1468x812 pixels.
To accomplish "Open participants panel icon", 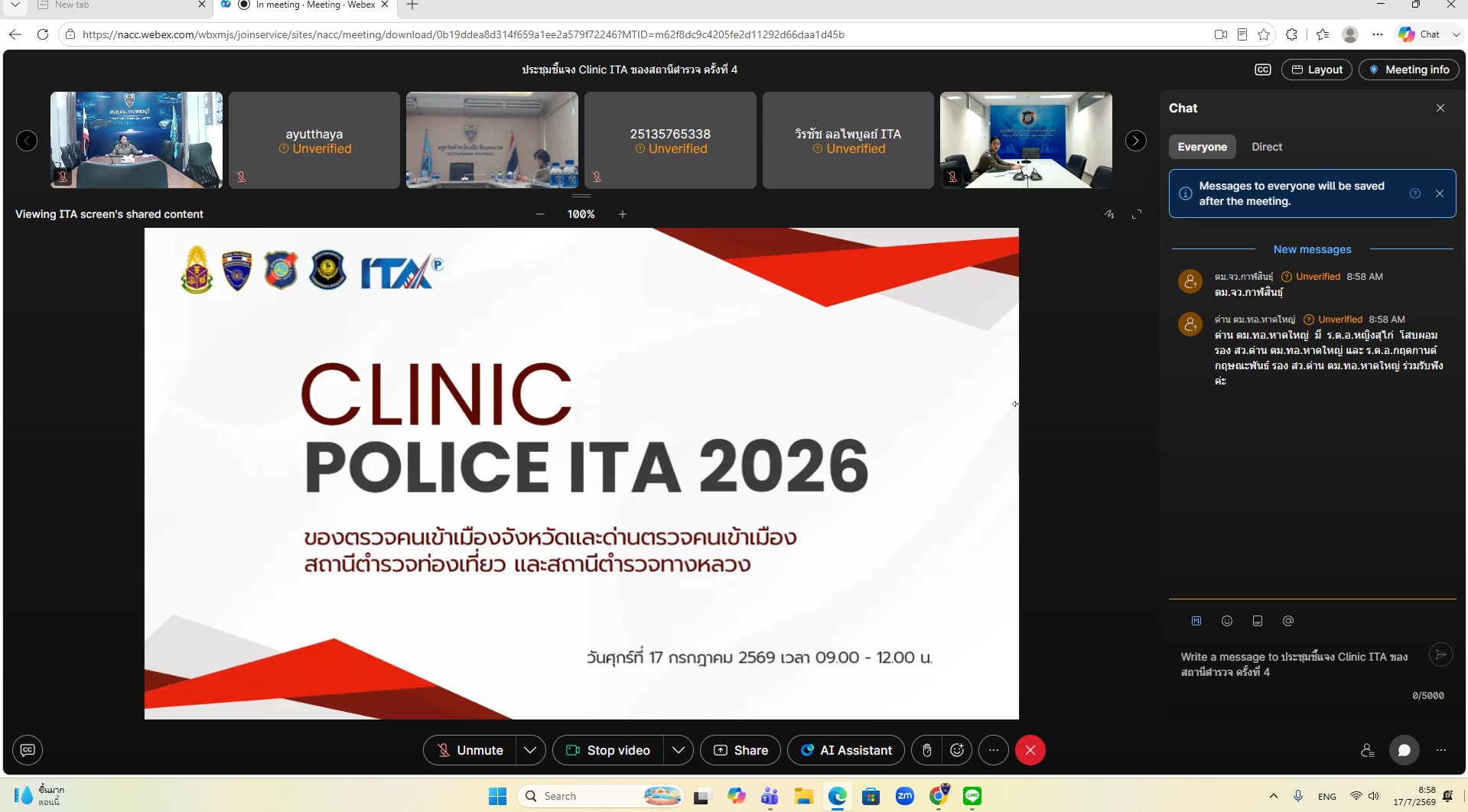I will coord(1368,750).
